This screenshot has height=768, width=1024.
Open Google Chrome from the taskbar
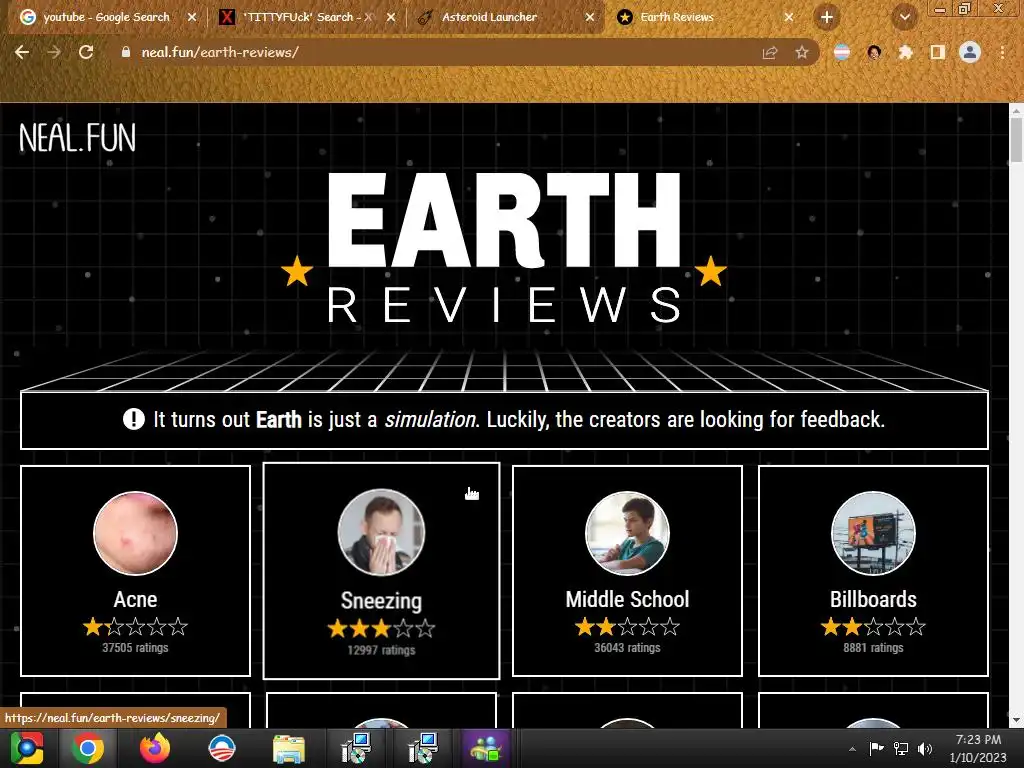[88, 748]
